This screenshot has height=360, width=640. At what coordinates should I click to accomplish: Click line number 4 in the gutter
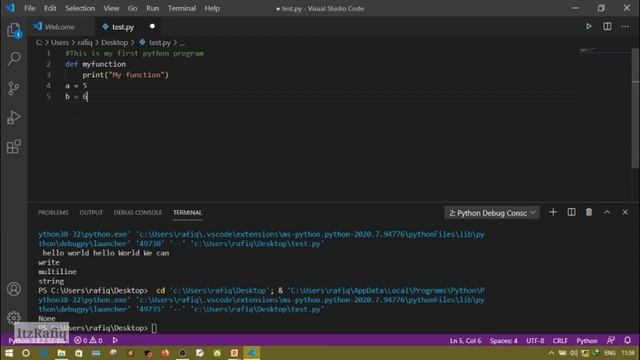pyautogui.click(x=48, y=86)
